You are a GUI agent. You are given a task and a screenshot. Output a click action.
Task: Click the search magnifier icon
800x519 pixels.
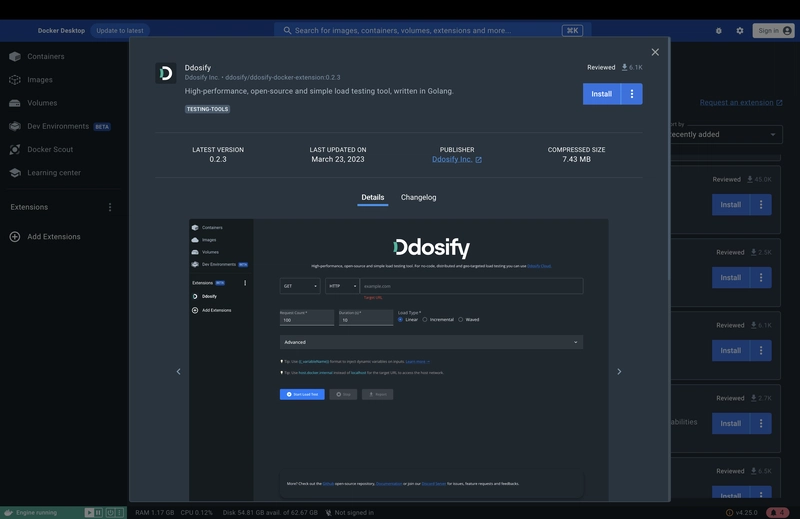click(x=287, y=31)
